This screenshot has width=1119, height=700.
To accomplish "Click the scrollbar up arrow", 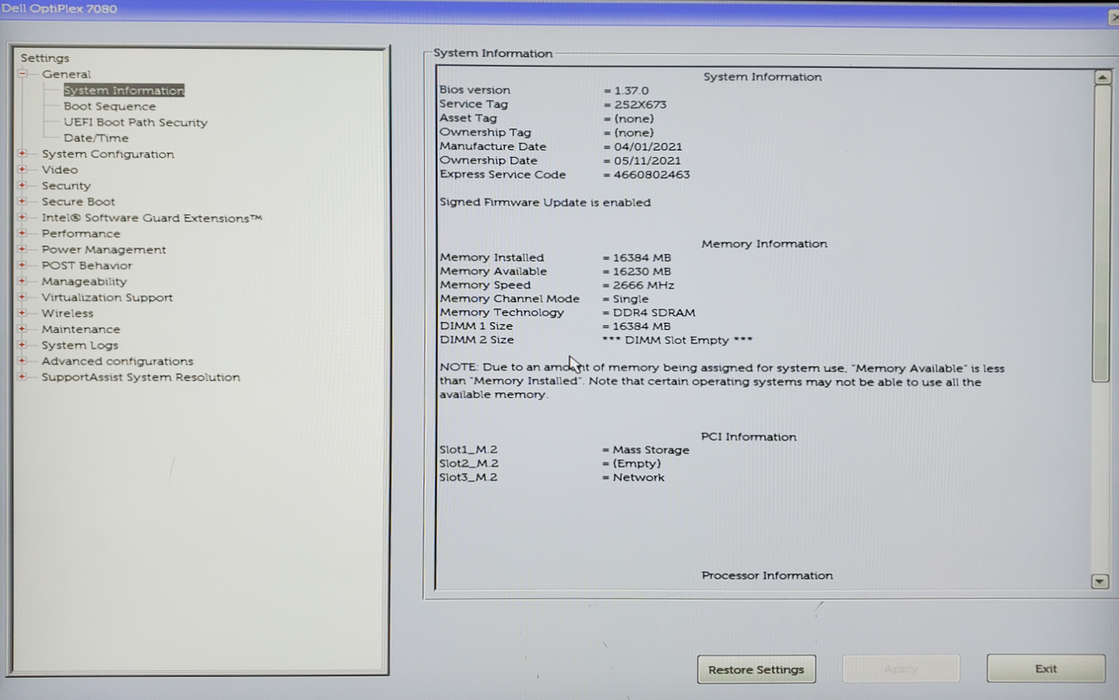I will coord(1103,77).
